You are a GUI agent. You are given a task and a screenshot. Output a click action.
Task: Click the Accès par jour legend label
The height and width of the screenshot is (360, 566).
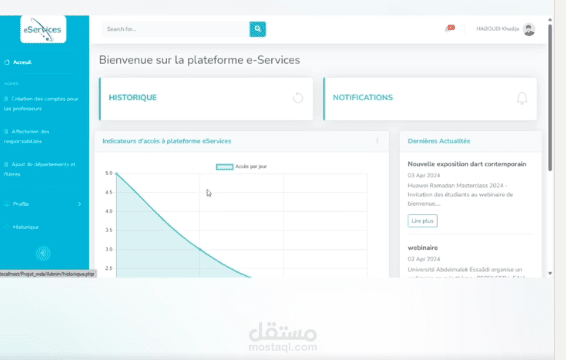(x=251, y=166)
